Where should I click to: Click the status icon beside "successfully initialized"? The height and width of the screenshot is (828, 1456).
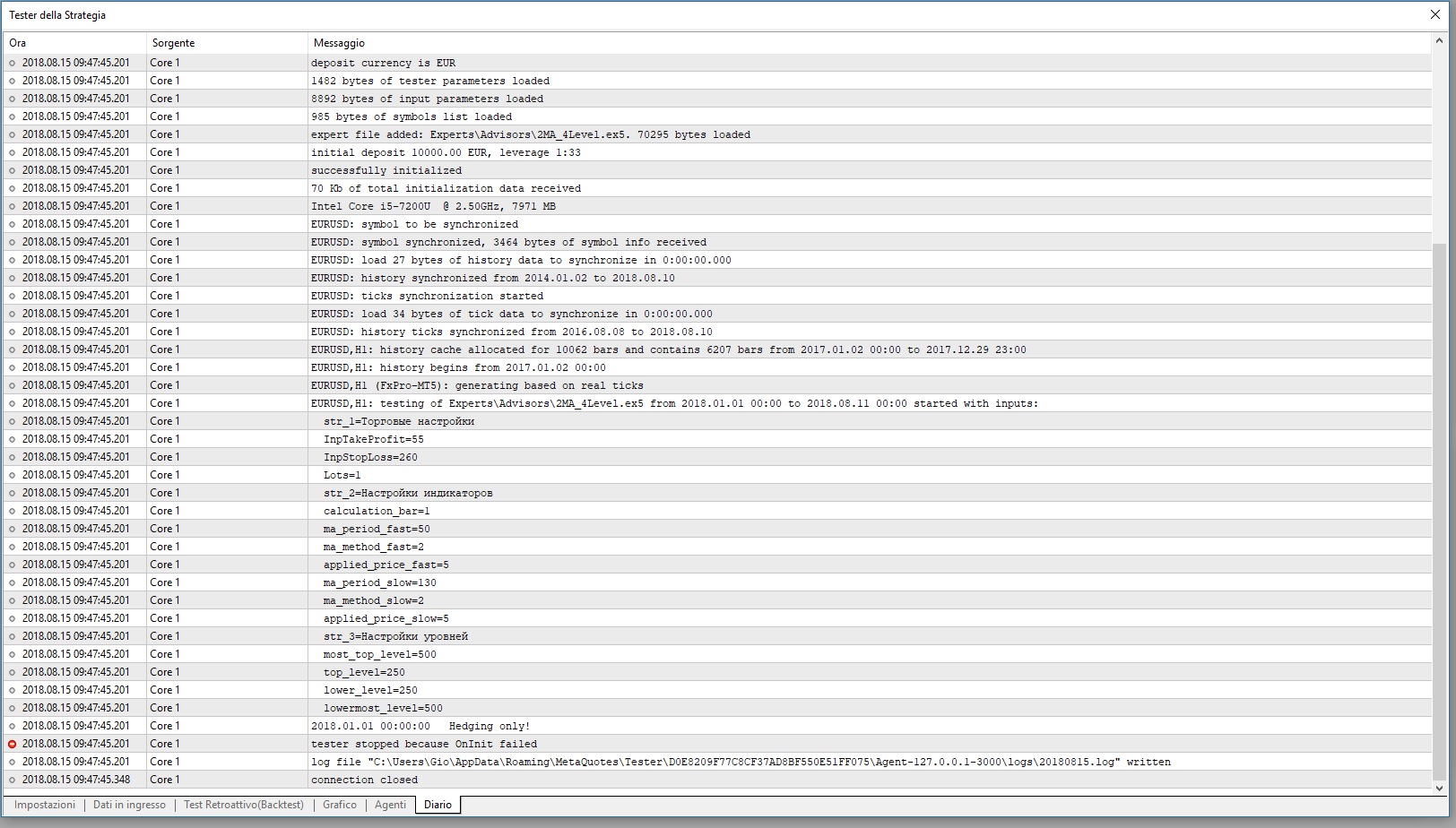coord(13,170)
